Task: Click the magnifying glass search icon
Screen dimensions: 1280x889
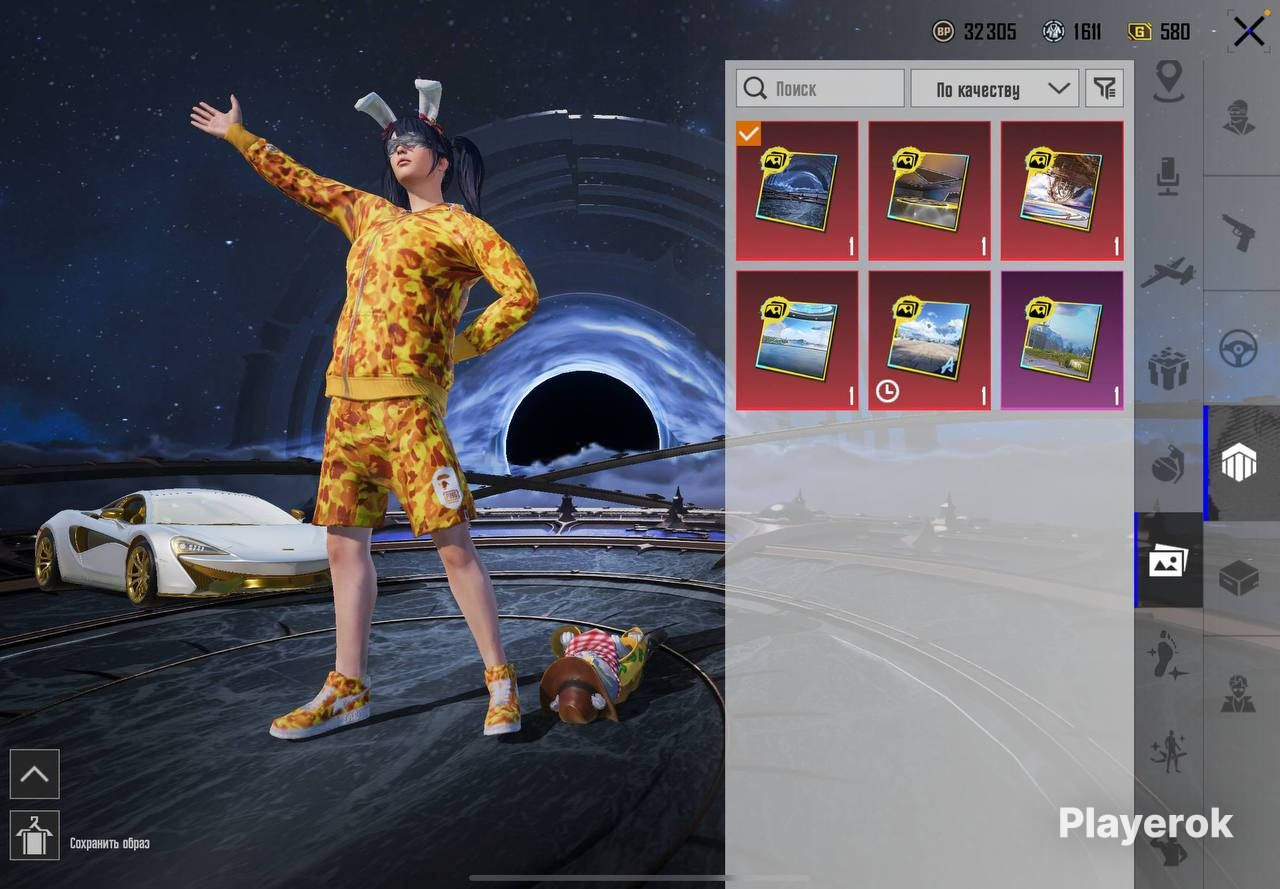Action: pos(755,88)
